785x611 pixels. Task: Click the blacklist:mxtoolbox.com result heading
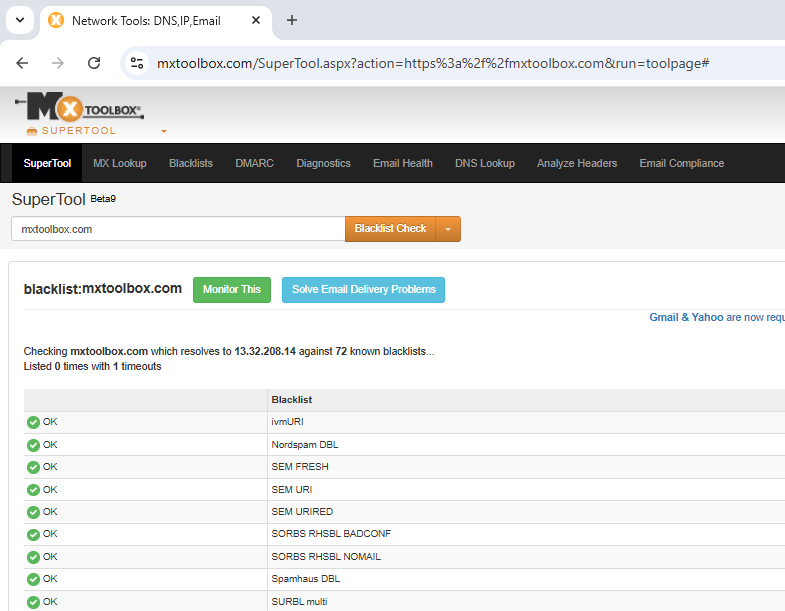103,289
